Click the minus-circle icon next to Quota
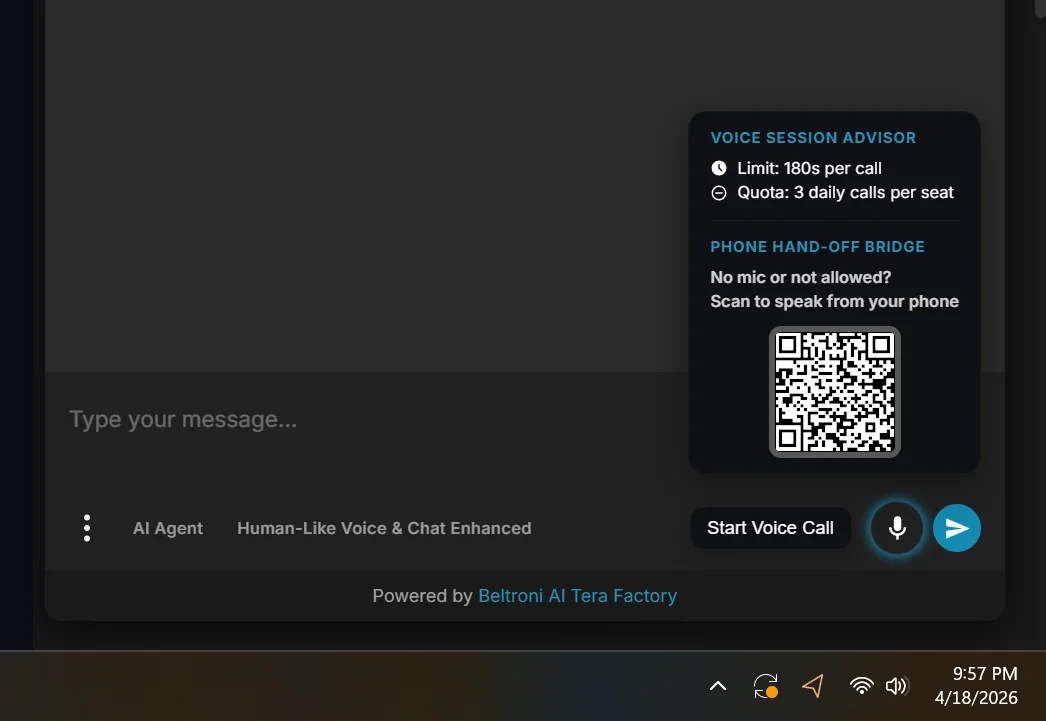The width and height of the screenshot is (1046, 721). [718, 193]
